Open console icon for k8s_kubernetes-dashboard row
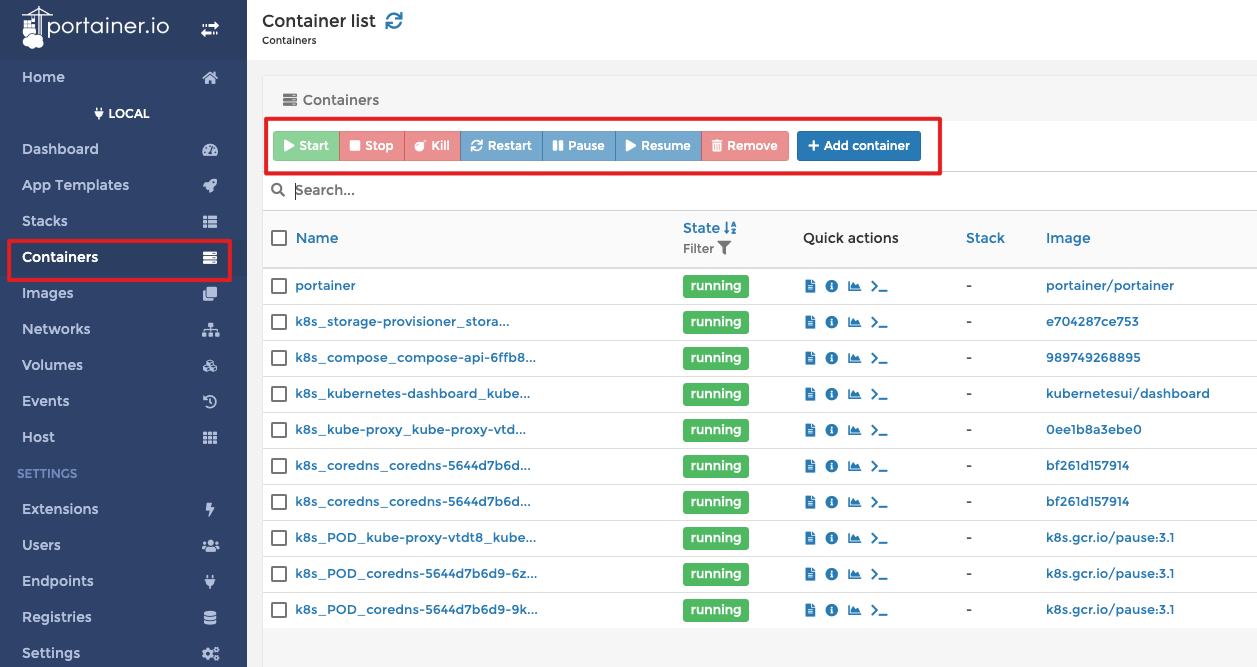The image size is (1257, 667). click(879, 394)
